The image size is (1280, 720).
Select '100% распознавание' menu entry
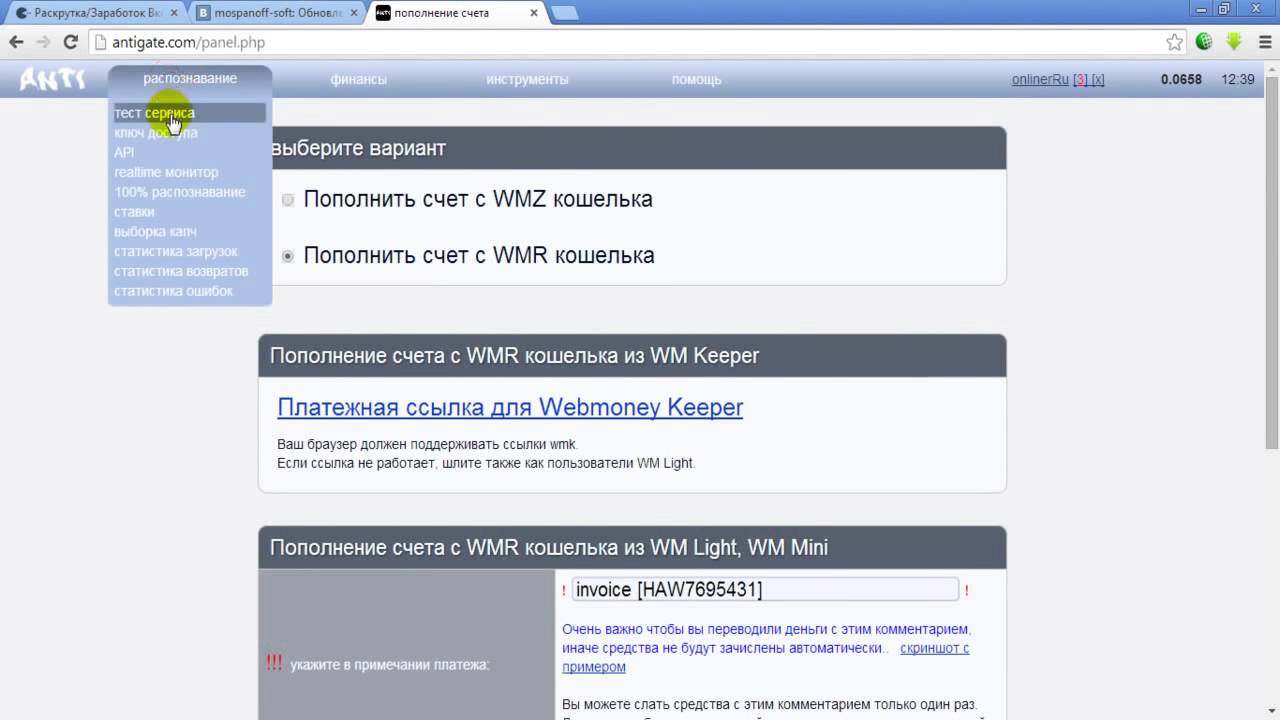click(179, 192)
